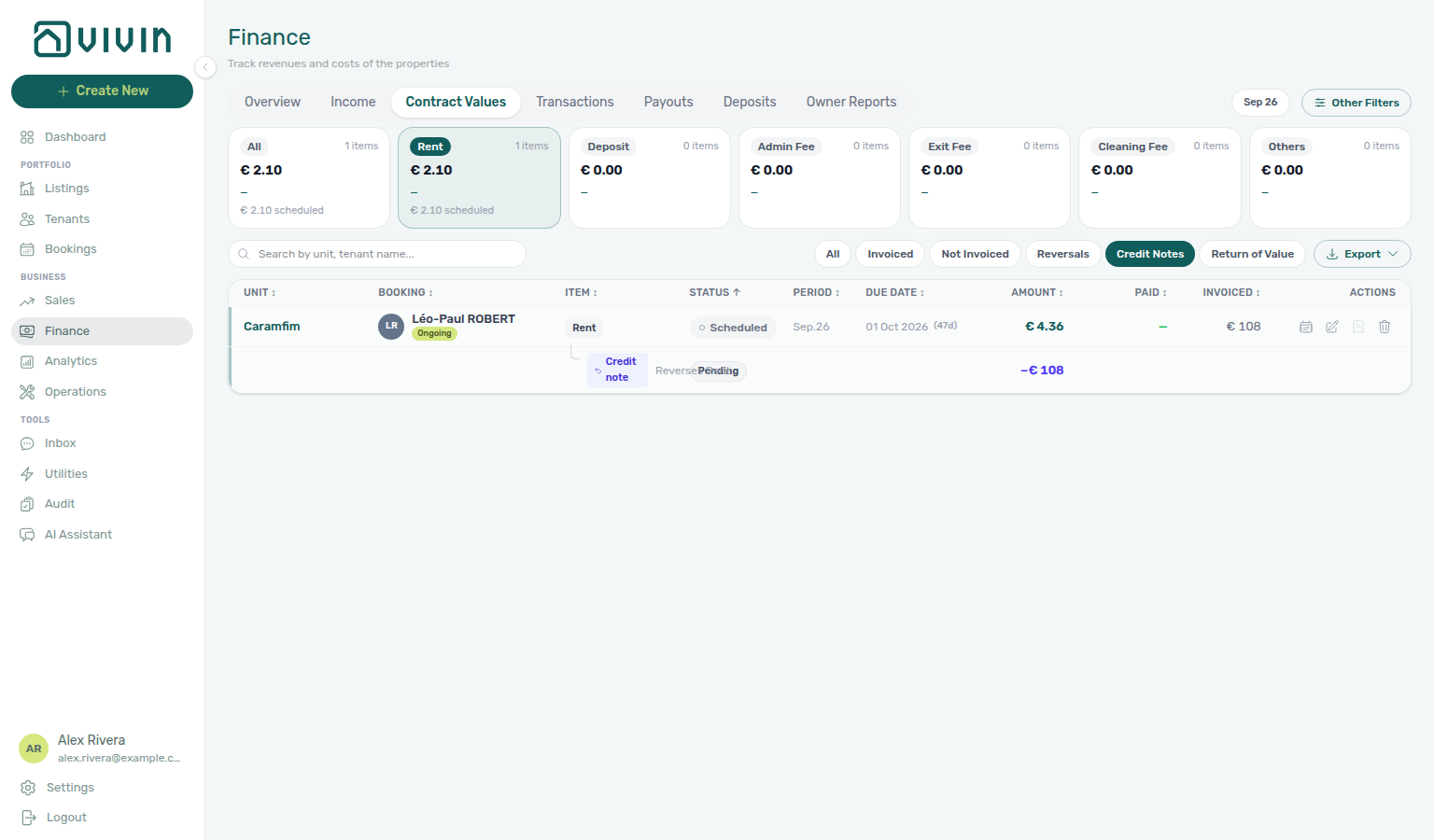Click the Finance banknote icon

coord(27,331)
